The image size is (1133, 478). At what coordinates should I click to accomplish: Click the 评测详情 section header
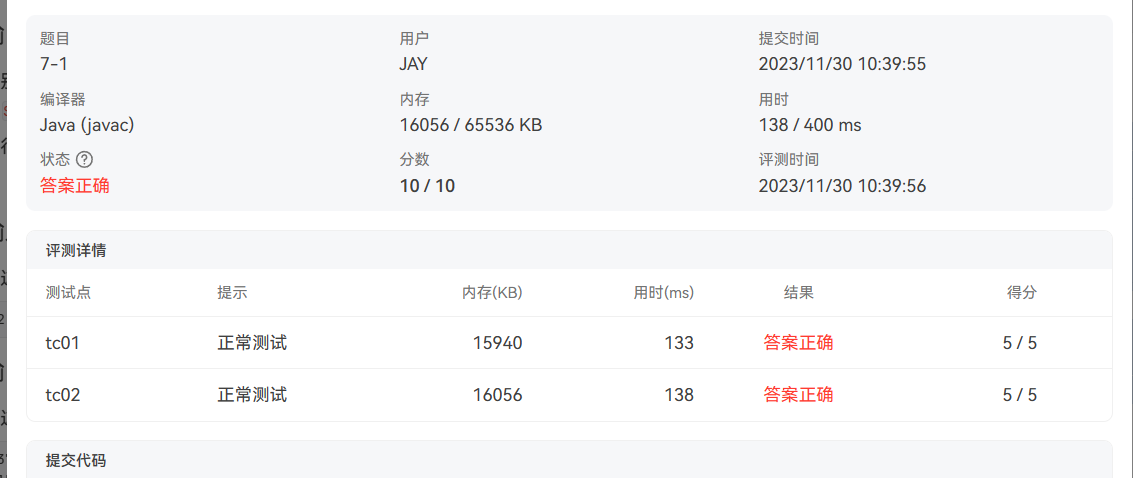pyautogui.click(x=76, y=250)
